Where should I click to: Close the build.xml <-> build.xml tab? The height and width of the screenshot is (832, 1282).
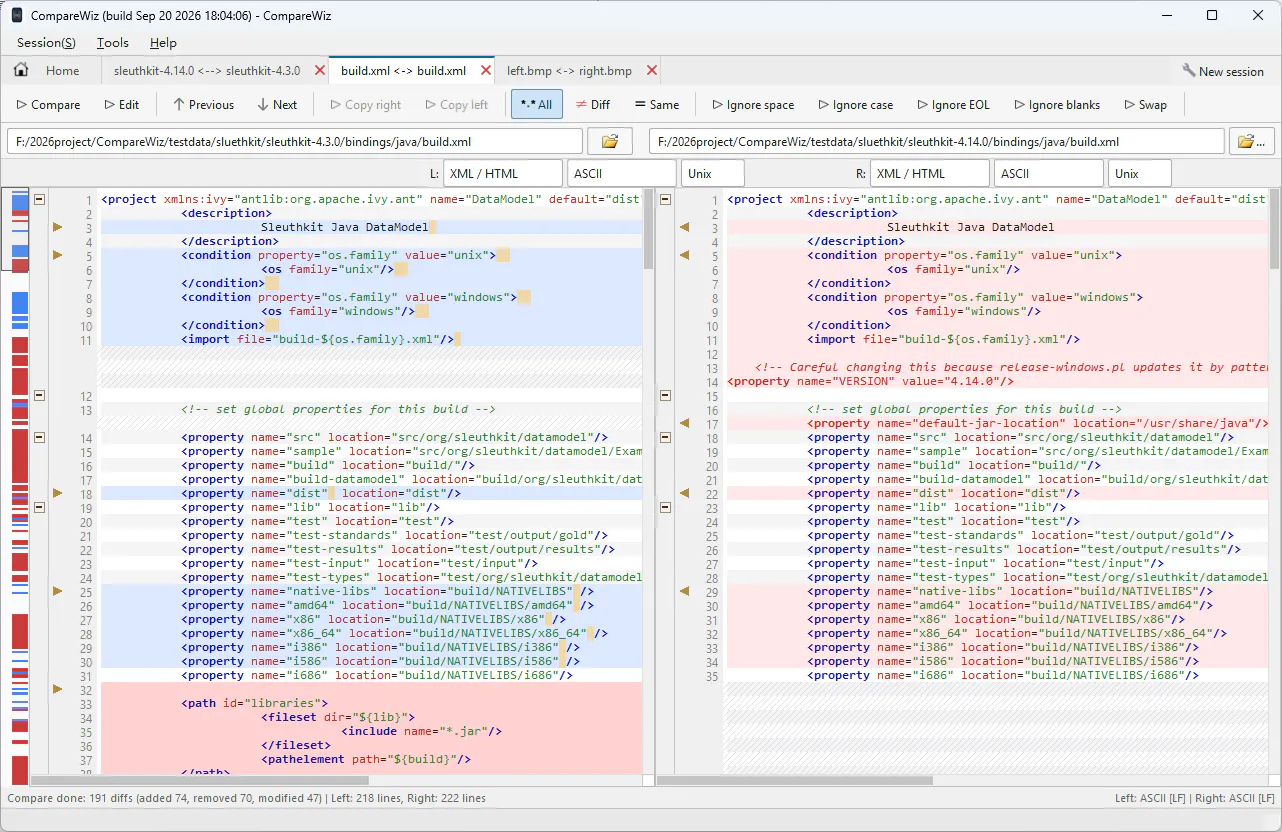click(486, 71)
